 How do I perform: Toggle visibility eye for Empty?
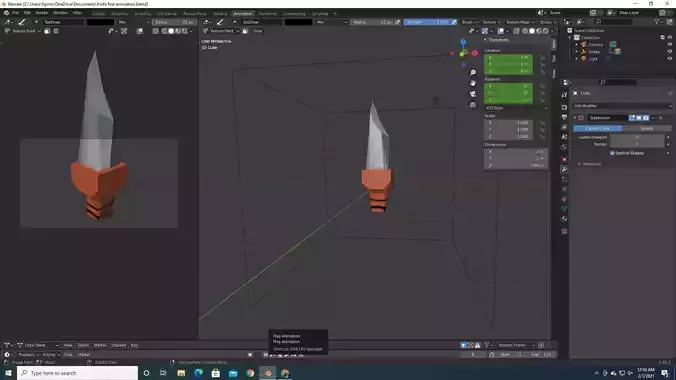click(x=670, y=51)
